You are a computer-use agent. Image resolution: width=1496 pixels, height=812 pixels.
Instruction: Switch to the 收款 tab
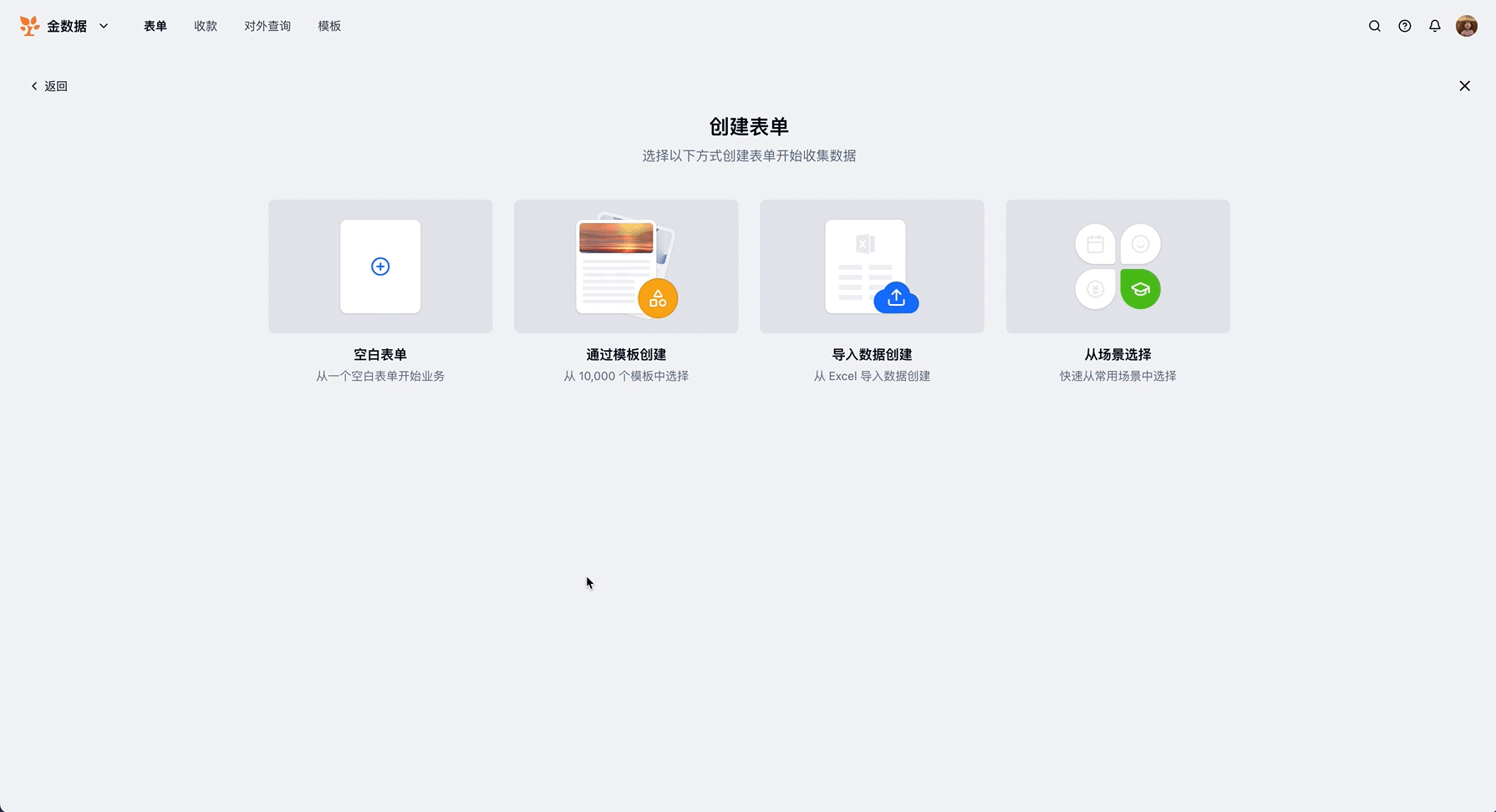tap(206, 26)
